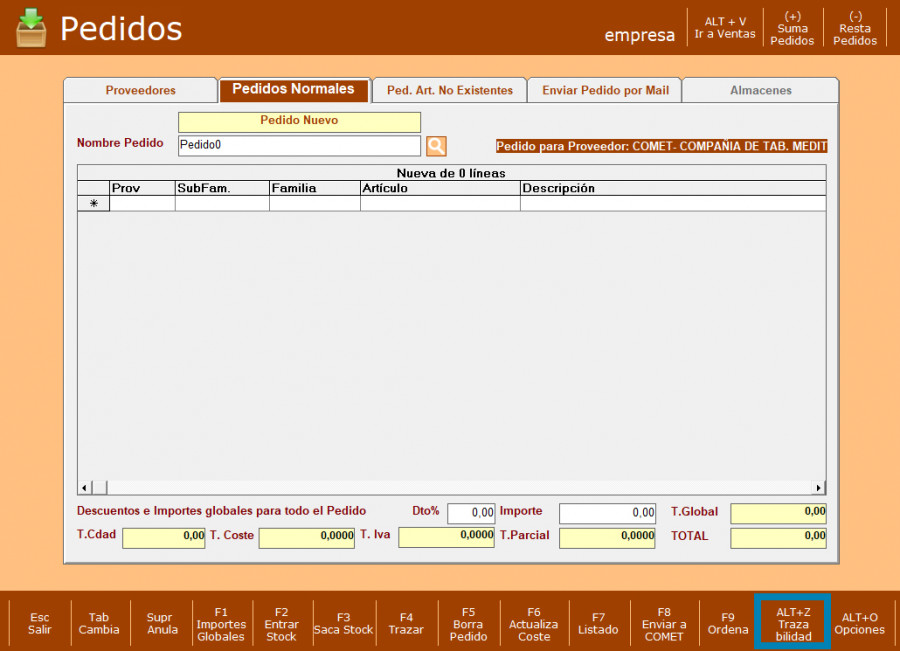Click the Nombre Pedido text field
Image resolution: width=900 pixels, height=651 pixels.
click(299, 146)
